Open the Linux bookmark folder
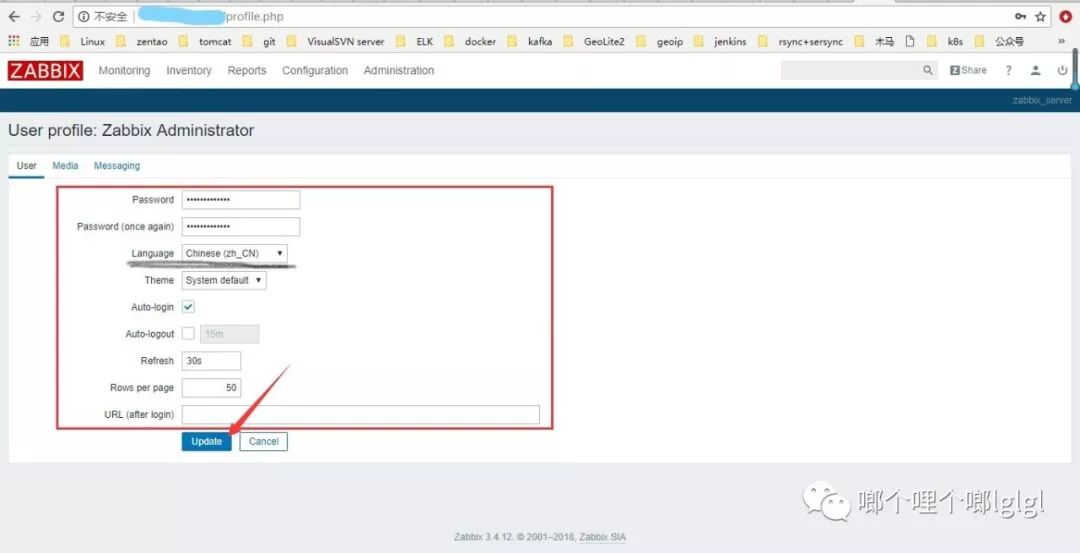Image resolution: width=1080 pixels, height=553 pixels. (83, 41)
